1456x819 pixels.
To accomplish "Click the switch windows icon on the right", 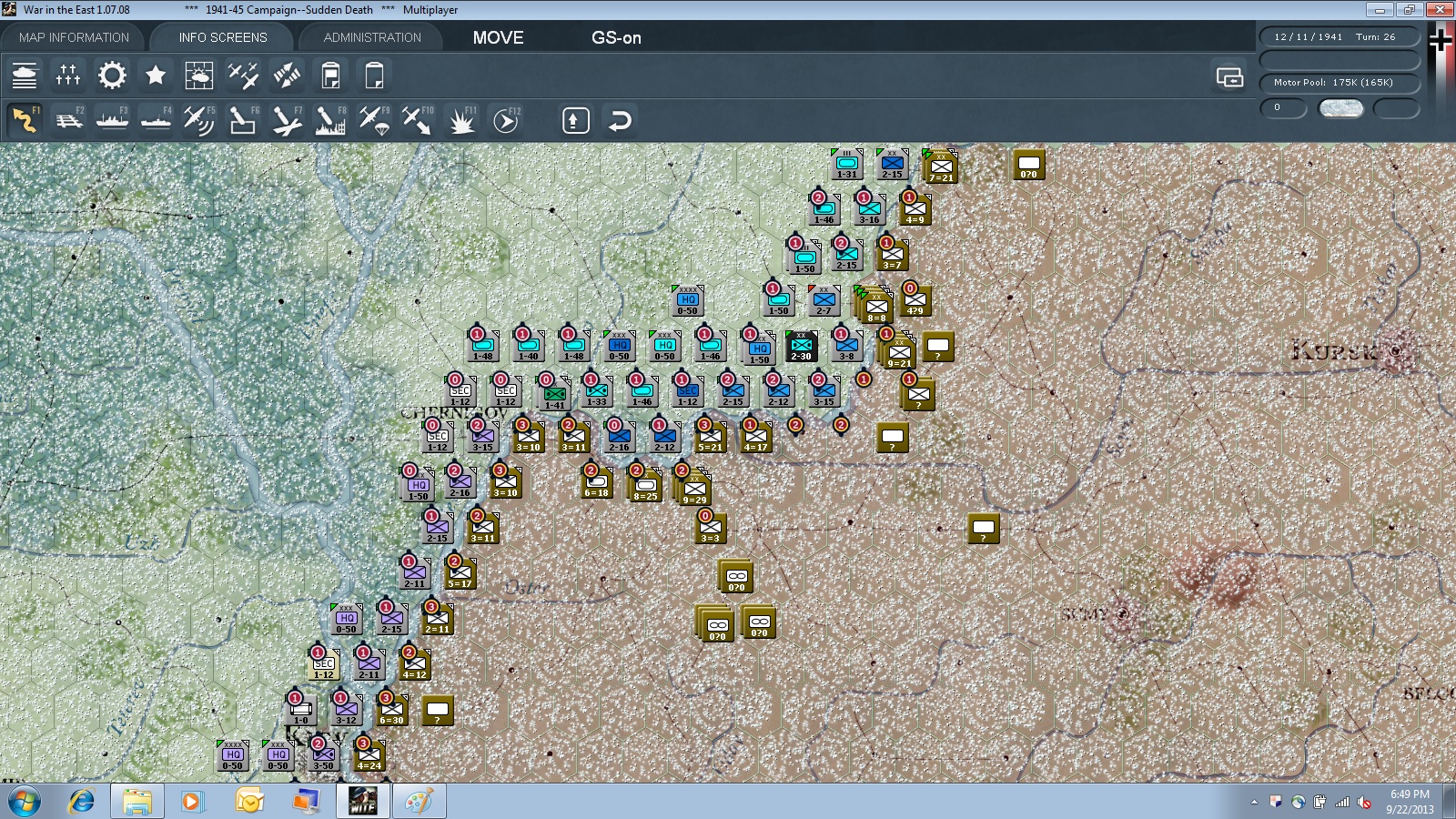I will pos(1229,77).
